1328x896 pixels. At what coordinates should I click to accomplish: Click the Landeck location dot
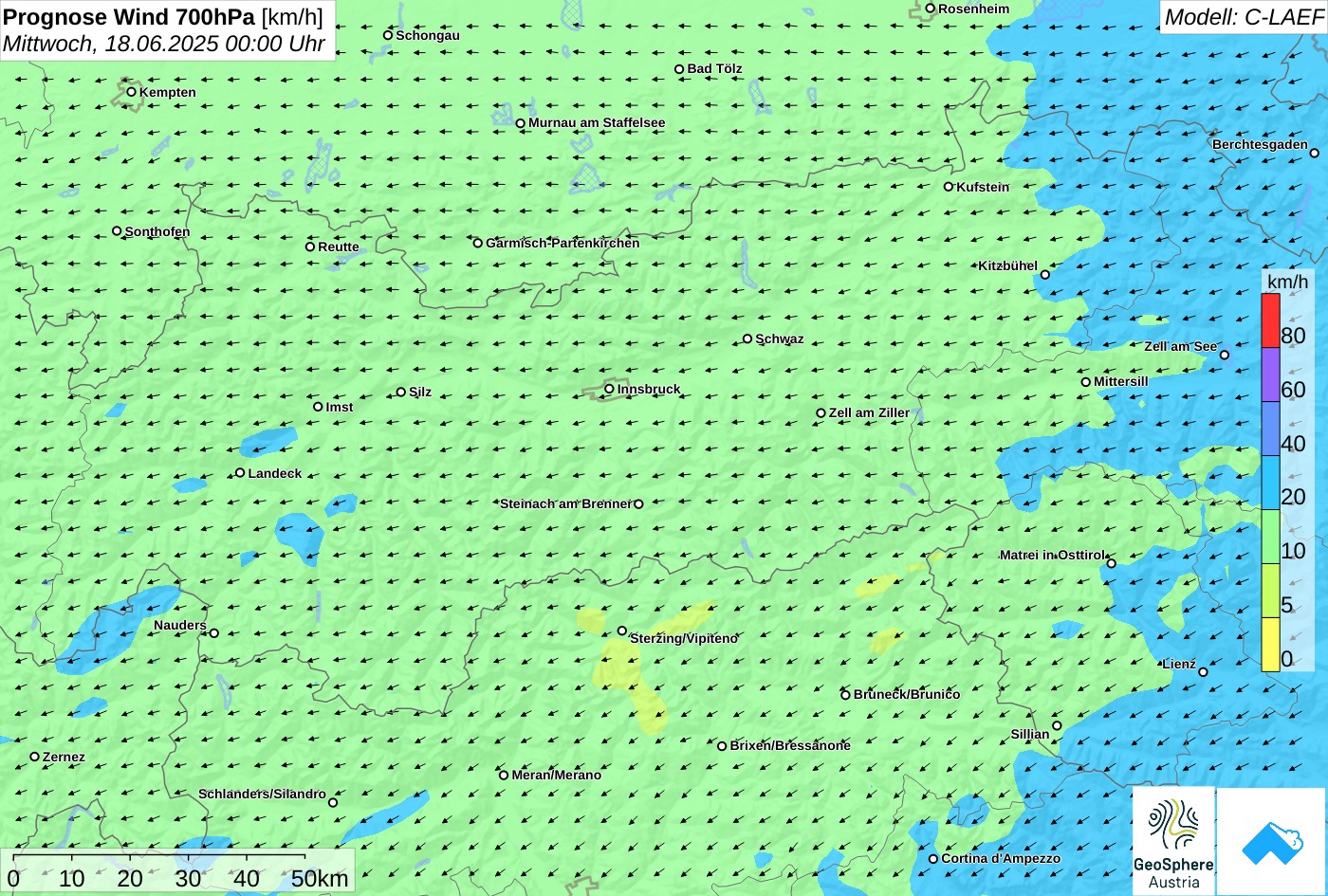240,473
